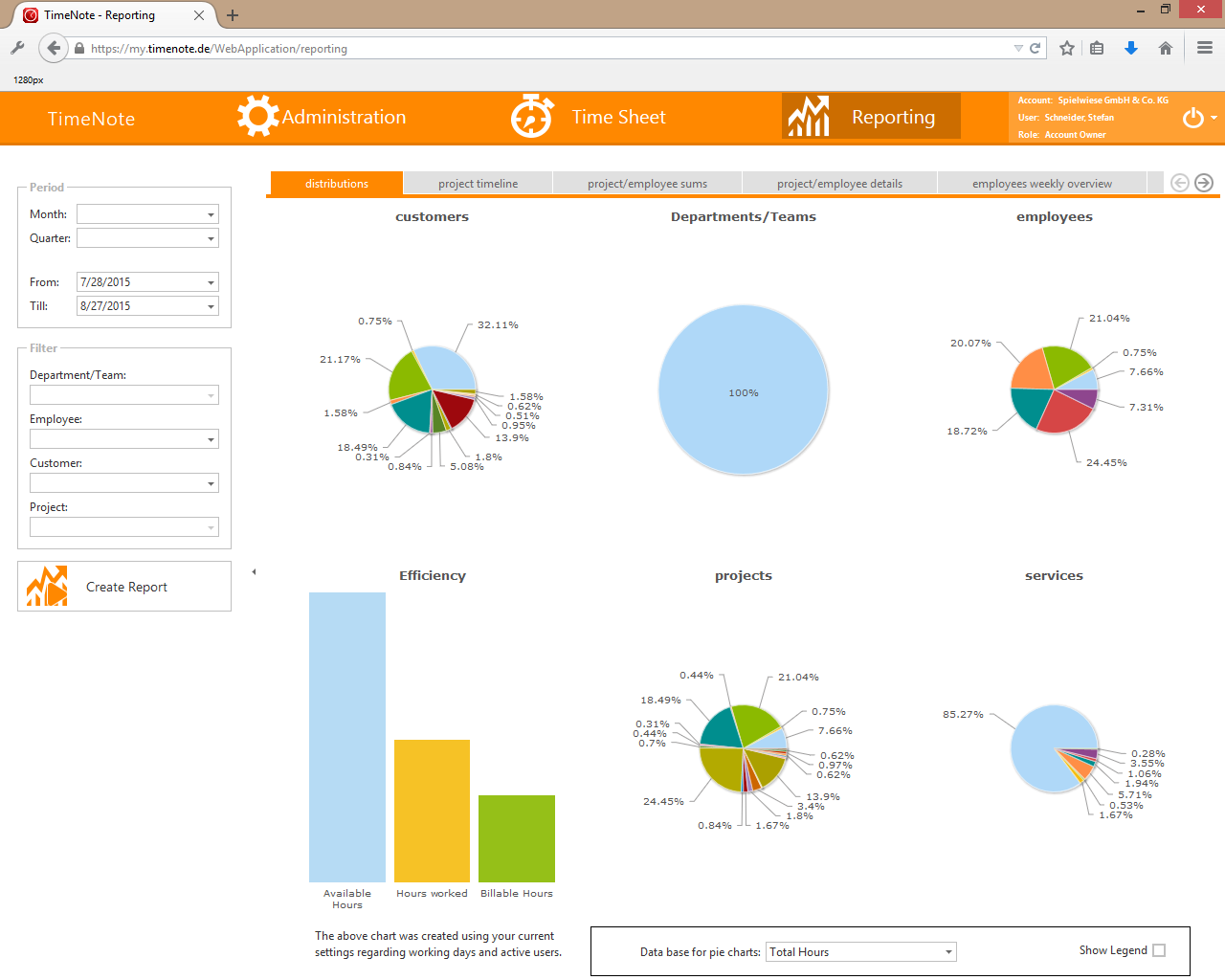The width and height of the screenshot is (1225, 980).
Task: Click the TimeNote logo link
Action: (91, 119)
